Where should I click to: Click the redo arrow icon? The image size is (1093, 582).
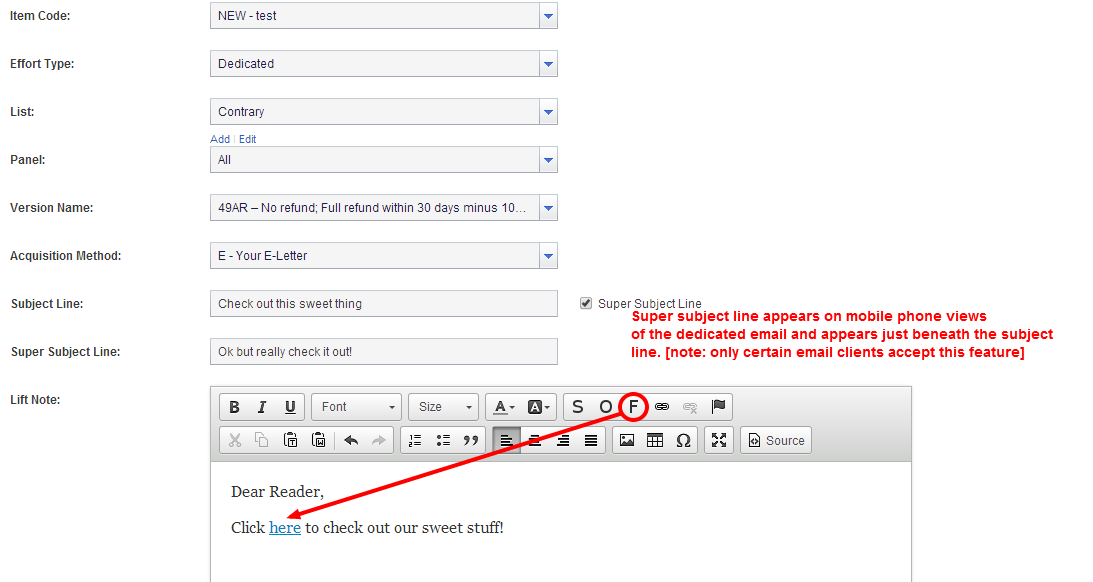(x=379, y=441)
